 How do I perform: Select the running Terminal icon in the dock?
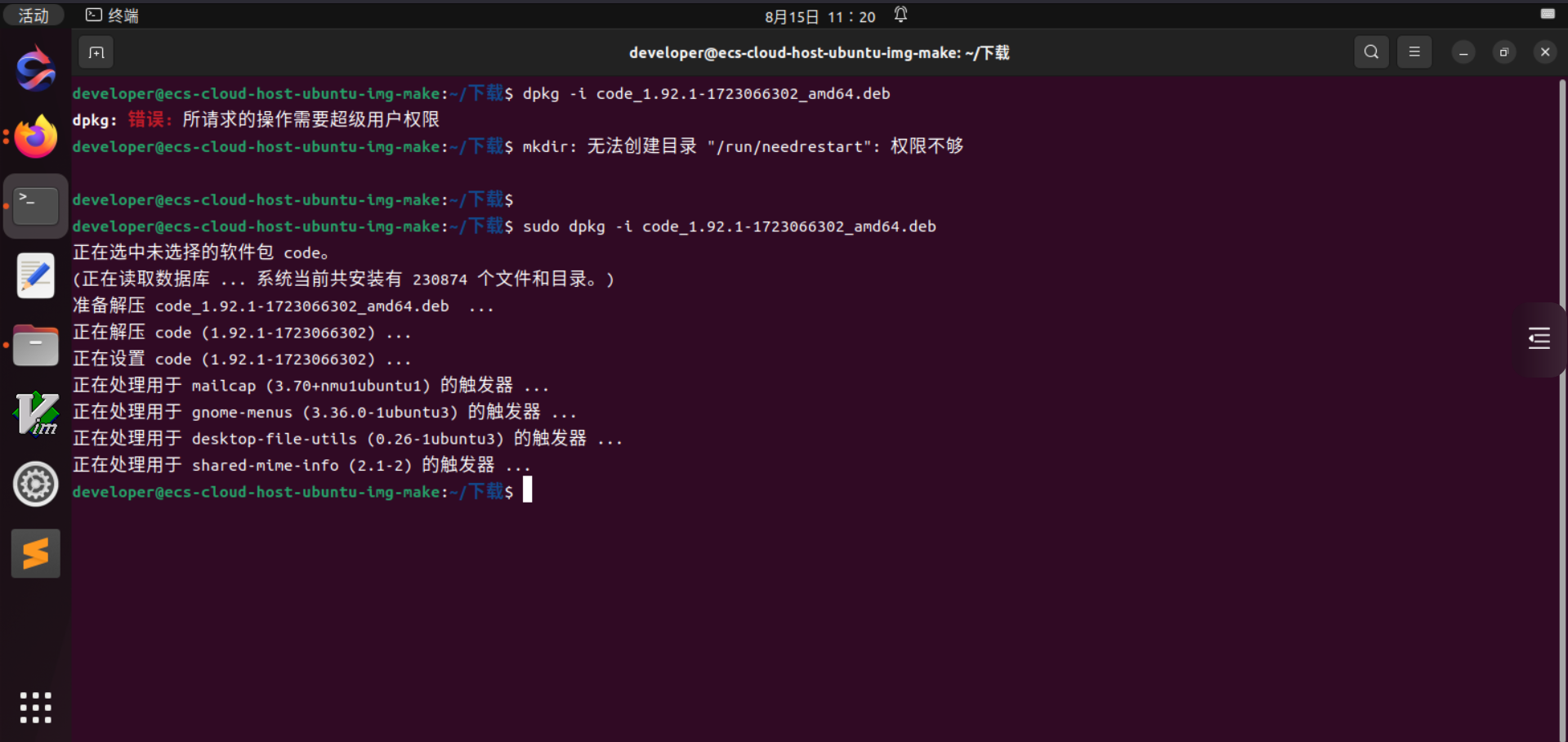pyautogui.click(x=35, y=205)
